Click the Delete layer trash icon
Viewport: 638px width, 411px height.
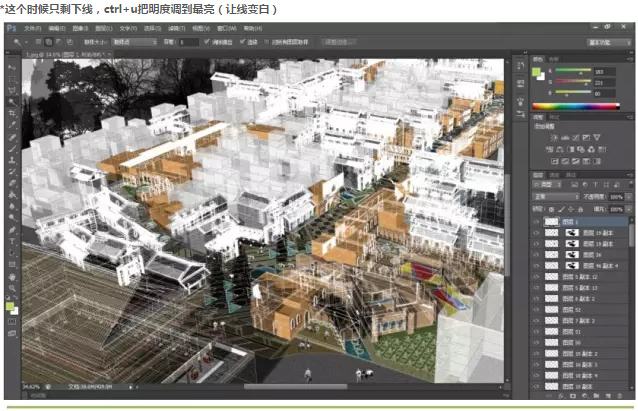point(619,395)
